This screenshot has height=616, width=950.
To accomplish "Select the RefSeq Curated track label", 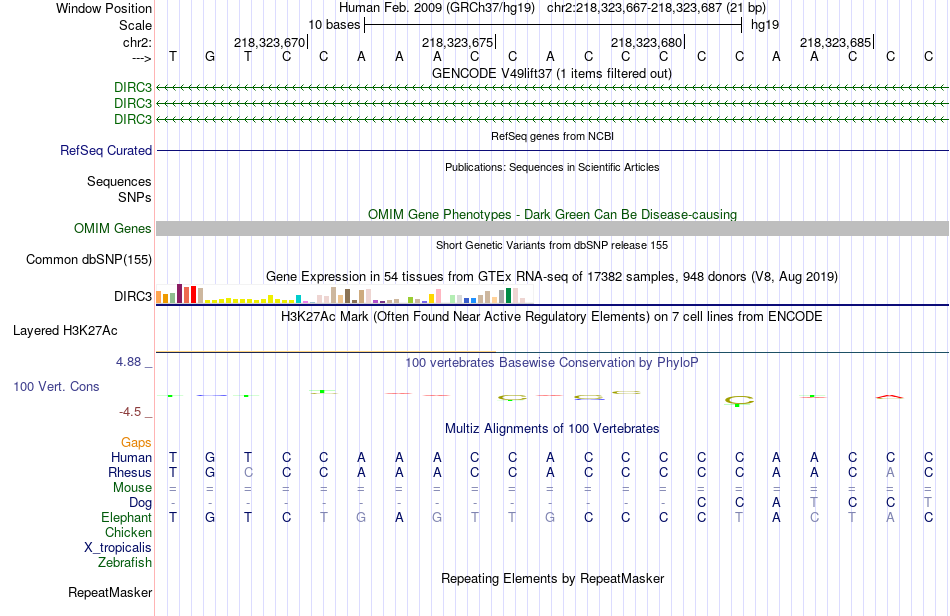I will tap(106, 150).
